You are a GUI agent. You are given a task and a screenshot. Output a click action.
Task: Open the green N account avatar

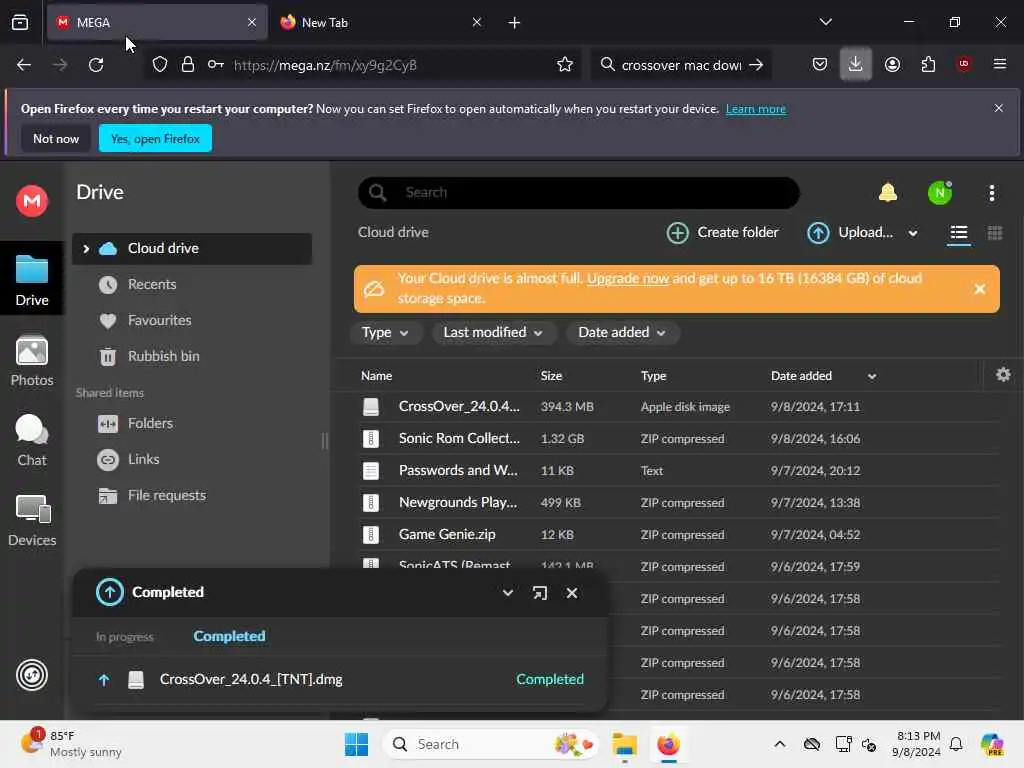point(940,193)
